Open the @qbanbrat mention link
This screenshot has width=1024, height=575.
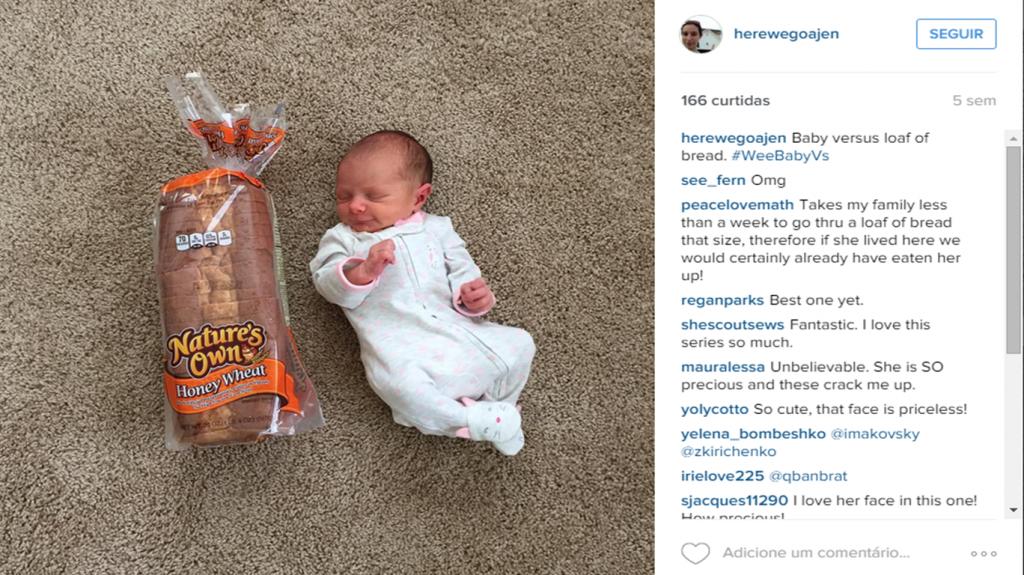click(808, 476)
